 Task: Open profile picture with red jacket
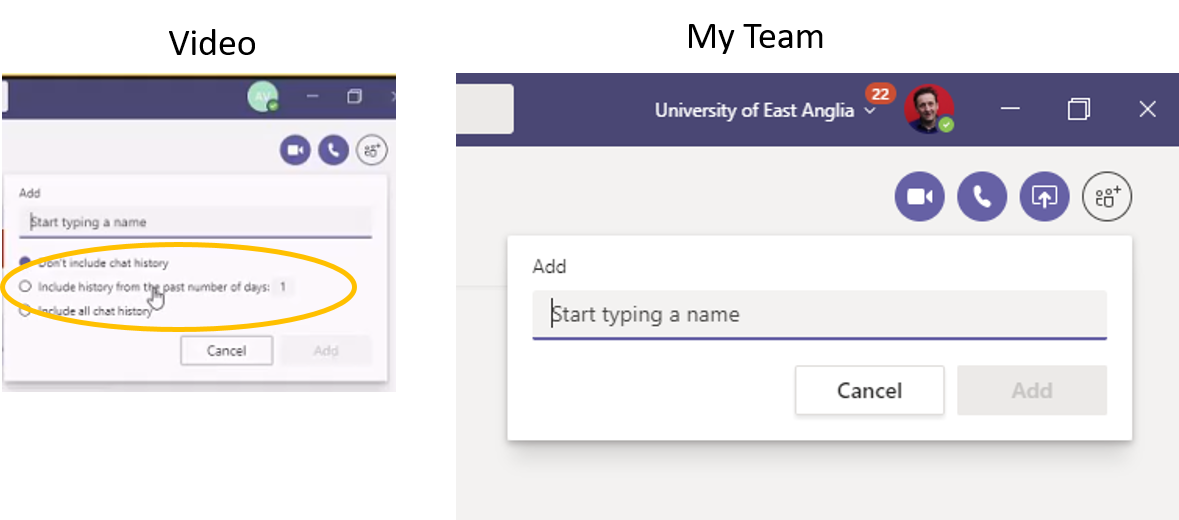(x=929, y=110)
